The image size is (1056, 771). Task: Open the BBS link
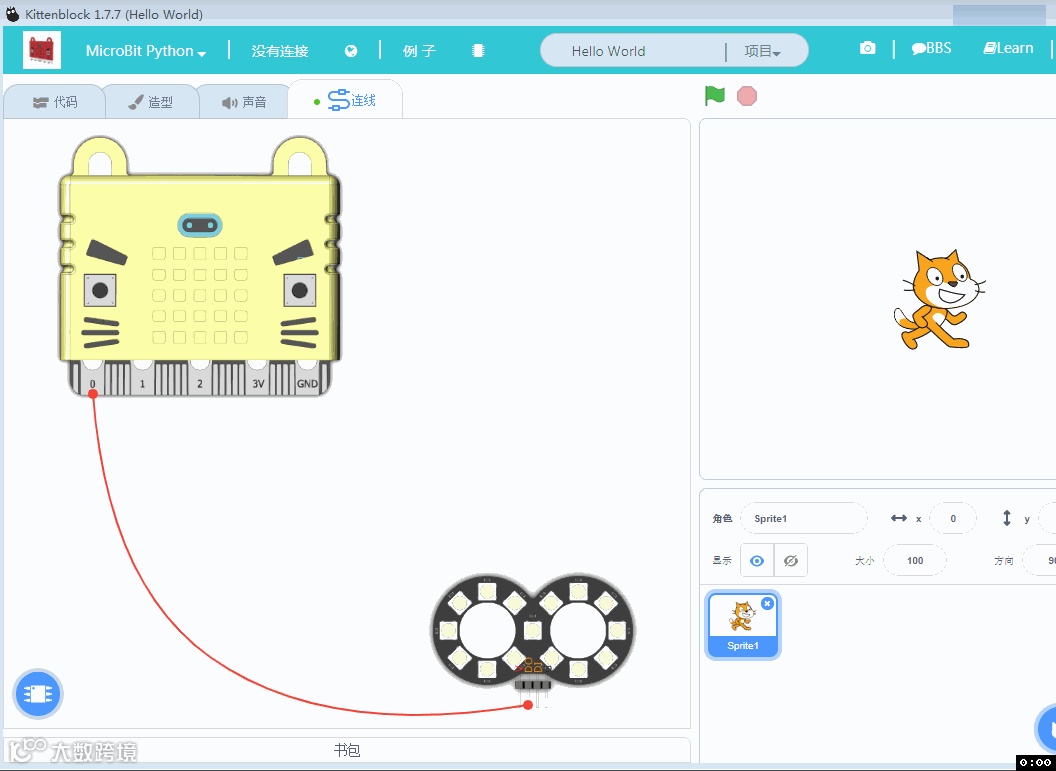click(x=931, y=48)
